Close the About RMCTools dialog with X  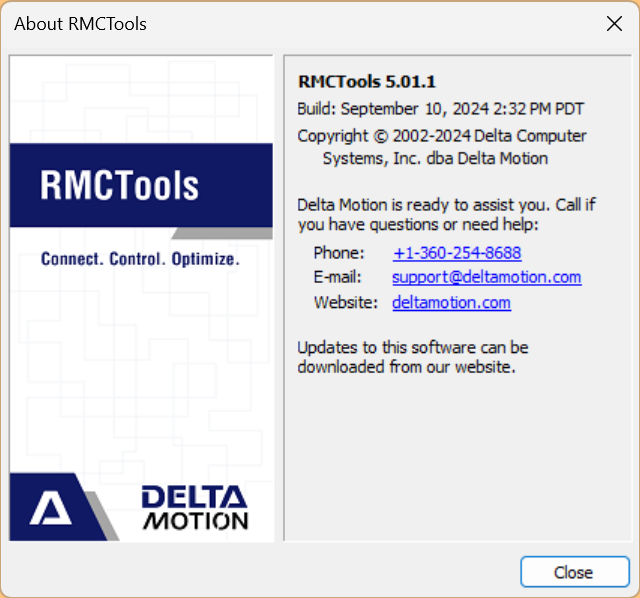pos(614,24)
